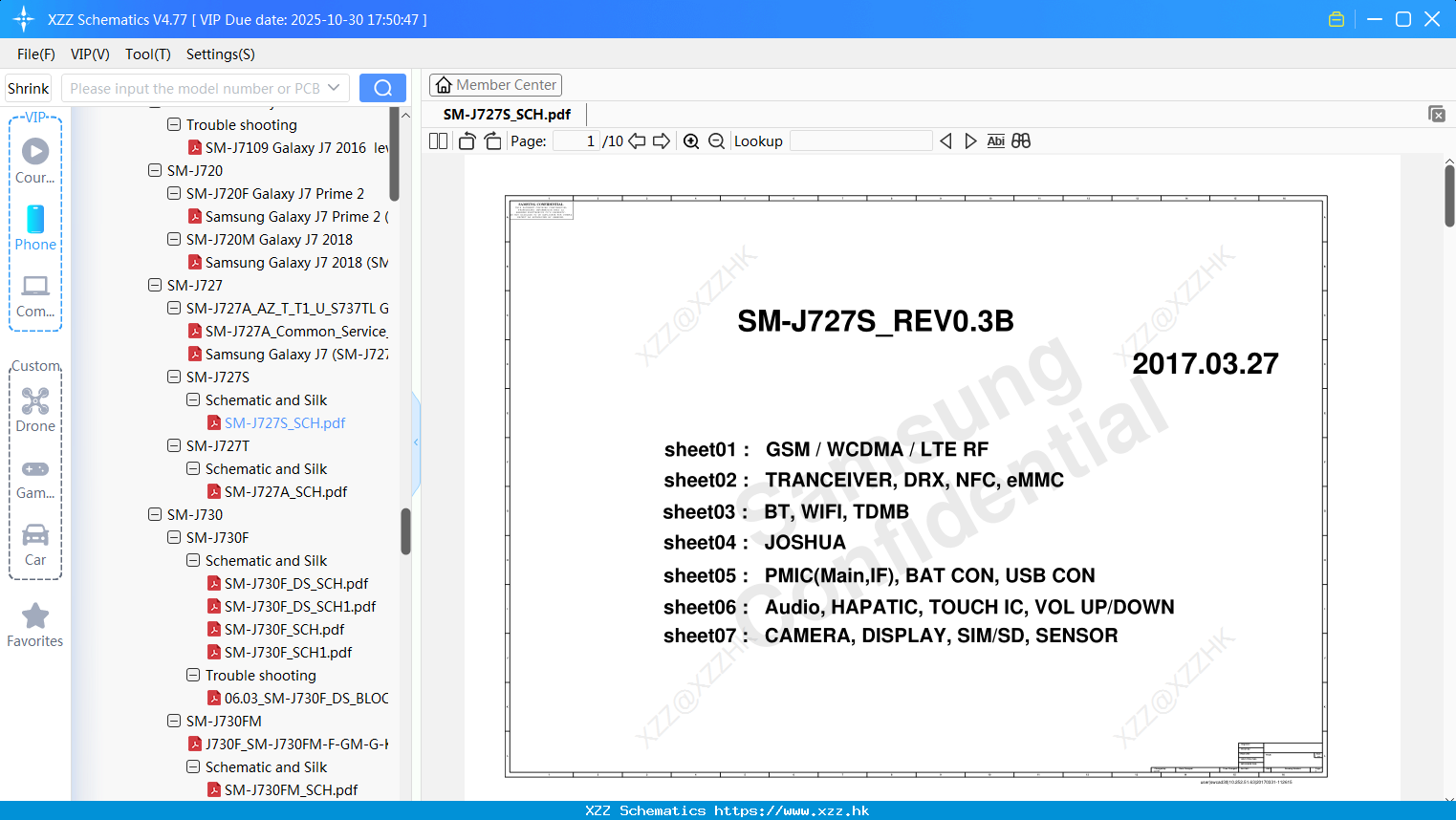Rotate page clockwise icon
This screenshot has height=820, width=1456.
pyautogui.click(x=492, y=140)
